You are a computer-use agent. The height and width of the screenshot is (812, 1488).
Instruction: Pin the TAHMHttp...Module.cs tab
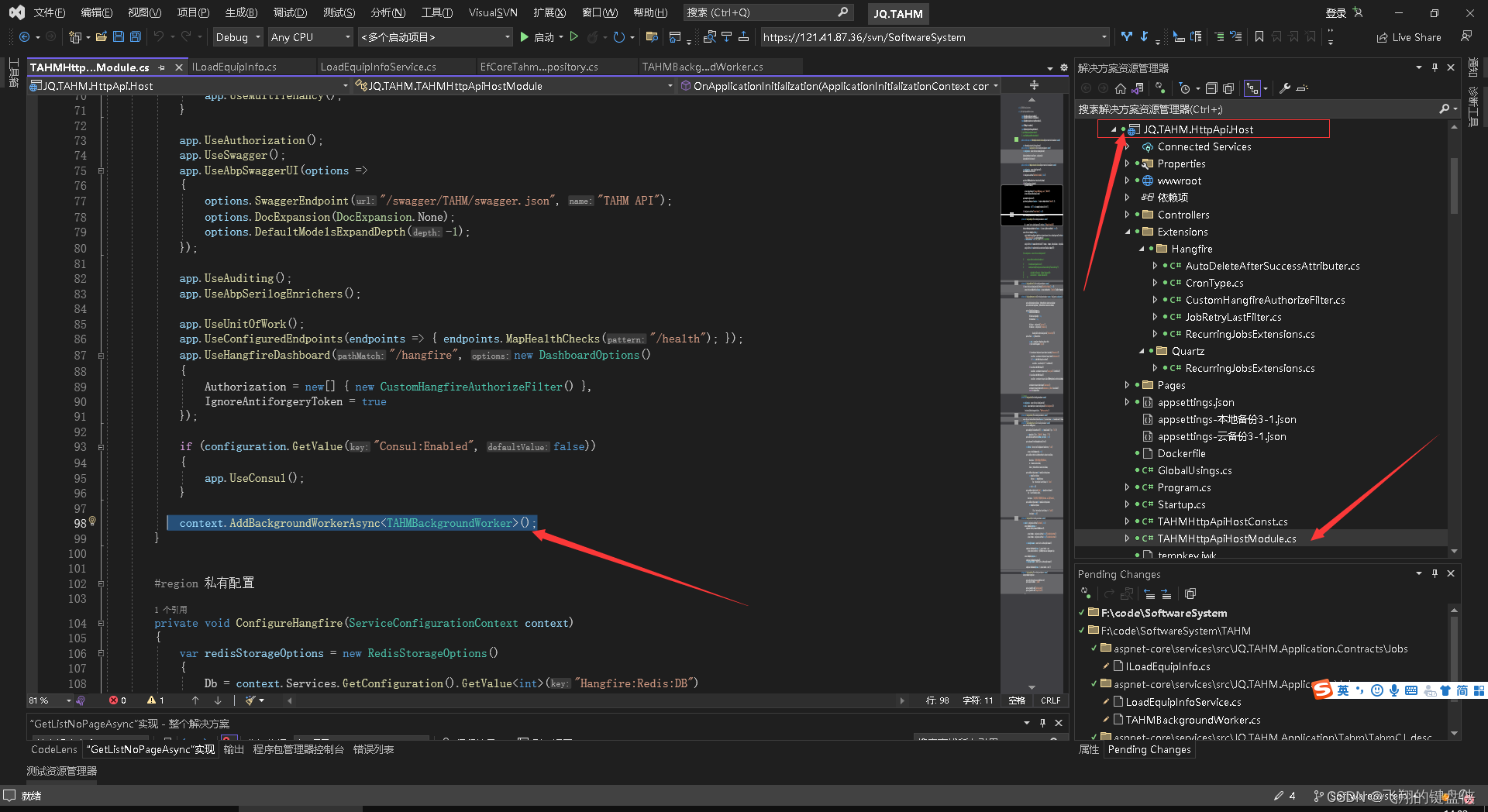coord(162,67)
